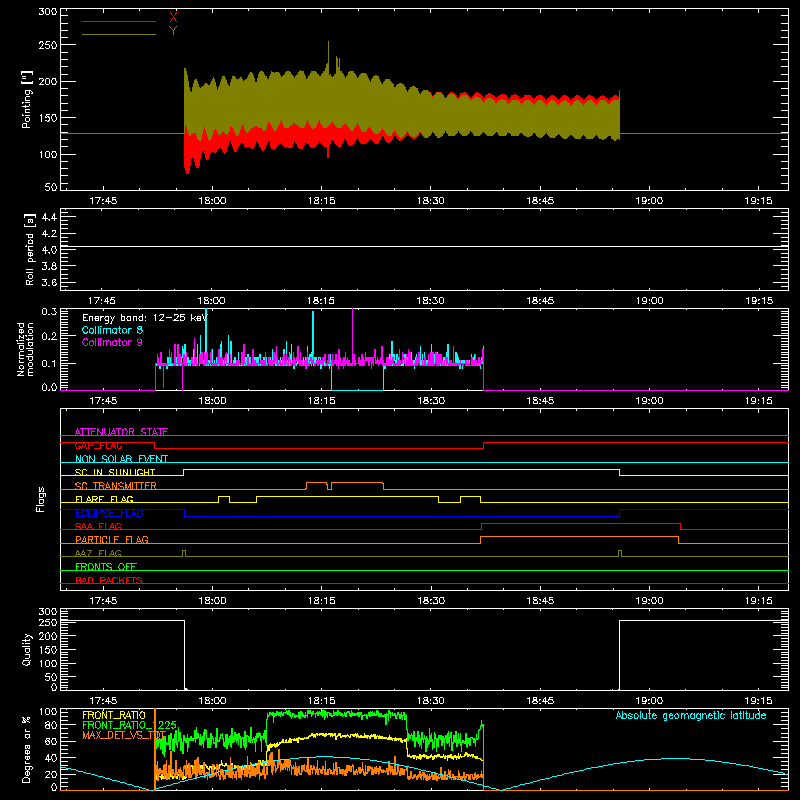Click the FLARE_FLAG label
This screenshot has width=800, height=800.
(104, 499)
